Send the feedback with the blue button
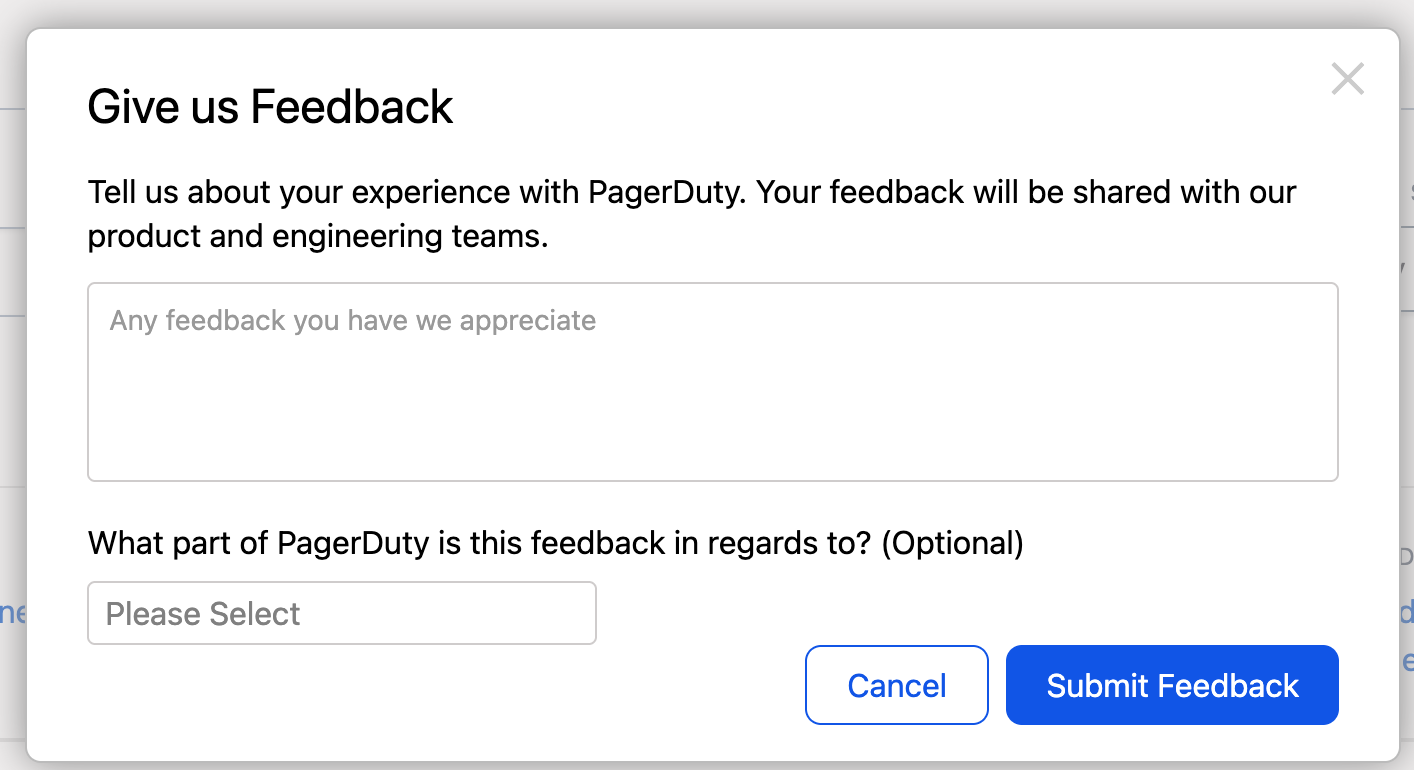1414x770 pixels. 1171,685
